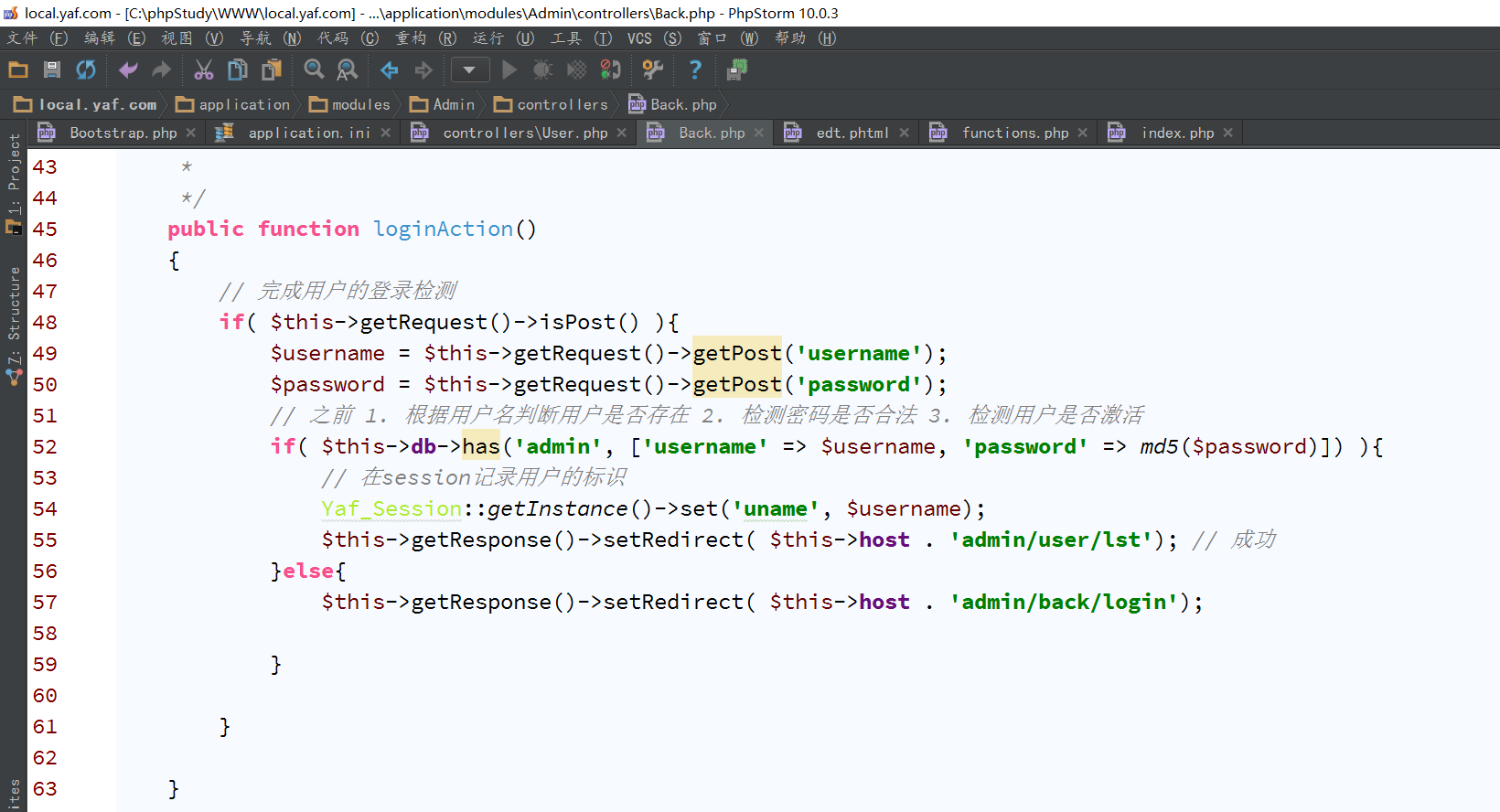The height and width of the screenshot is (812, 1500).
Task: Click the Undo arrow icon
Action: (x=128, y=69)
